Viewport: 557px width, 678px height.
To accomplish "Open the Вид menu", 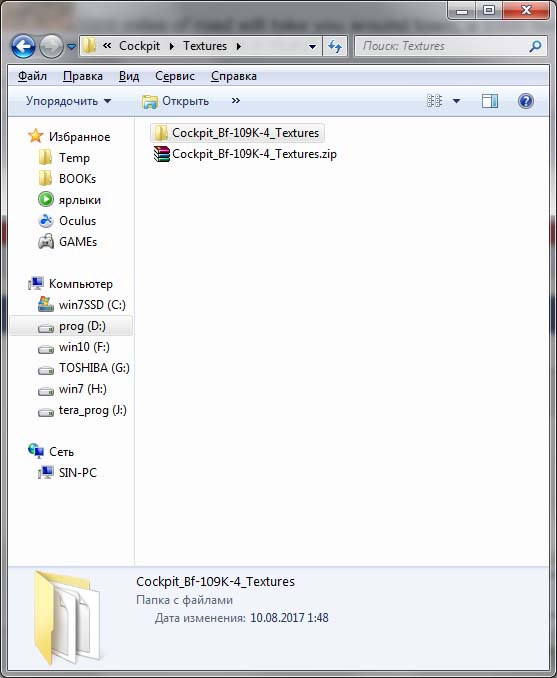I will [x=129, y=76].
